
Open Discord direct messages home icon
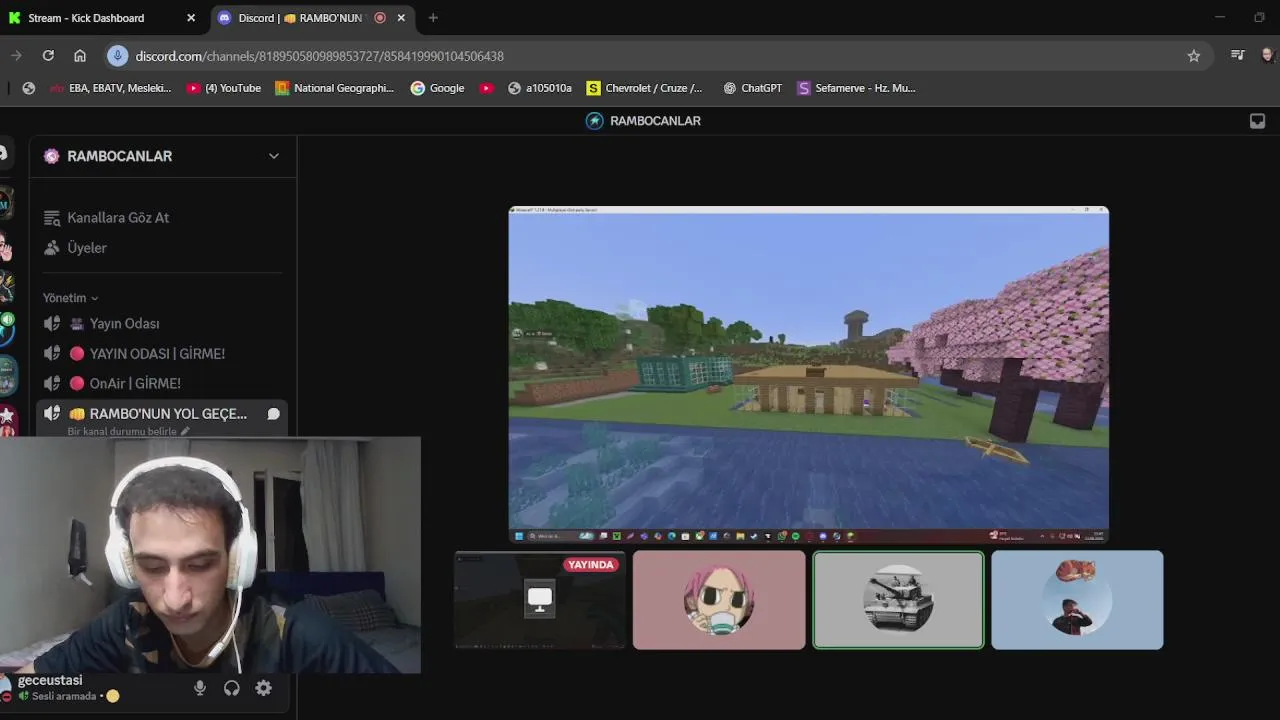click(x=3, y=153)
